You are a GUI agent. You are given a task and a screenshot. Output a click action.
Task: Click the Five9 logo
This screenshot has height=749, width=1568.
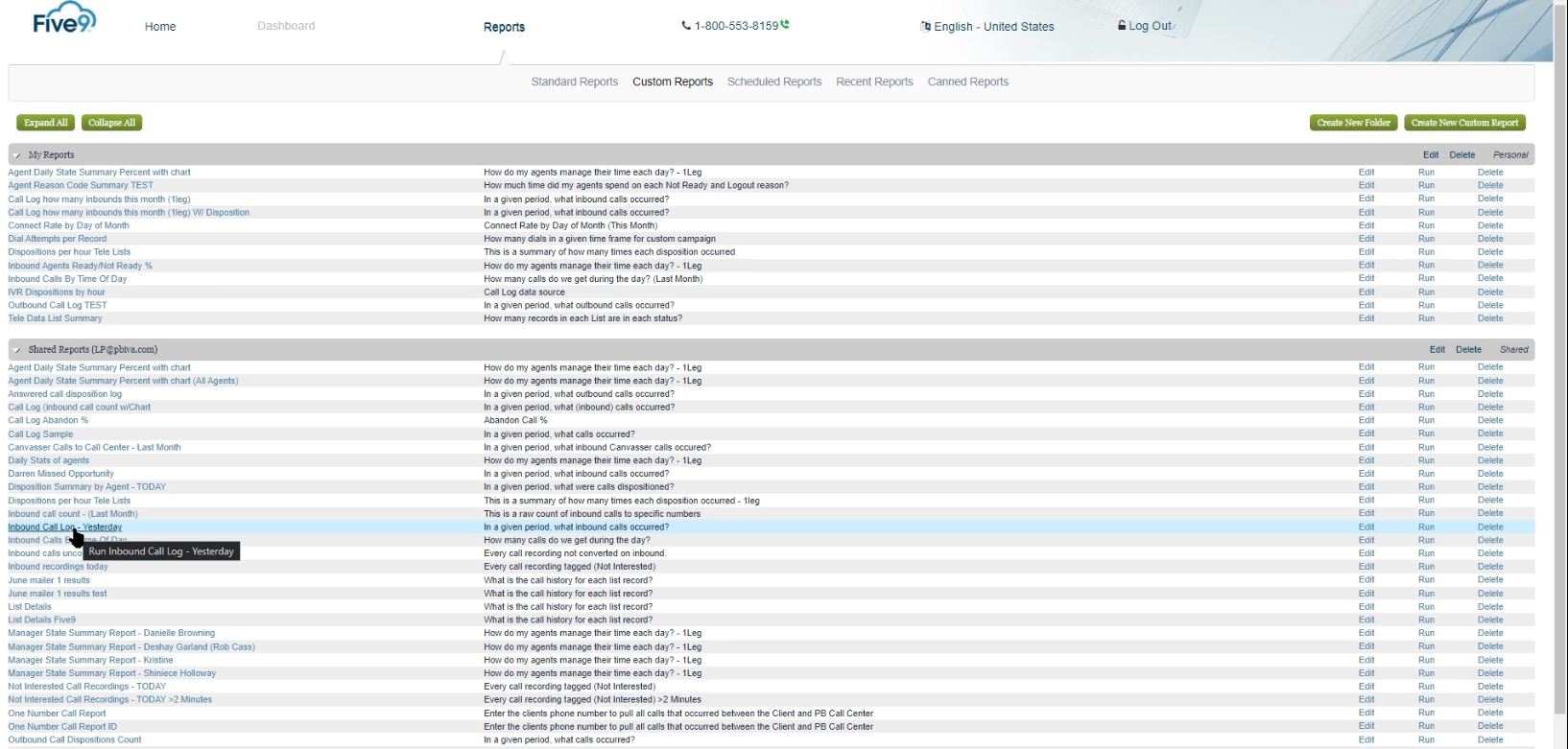coord(63,21)
